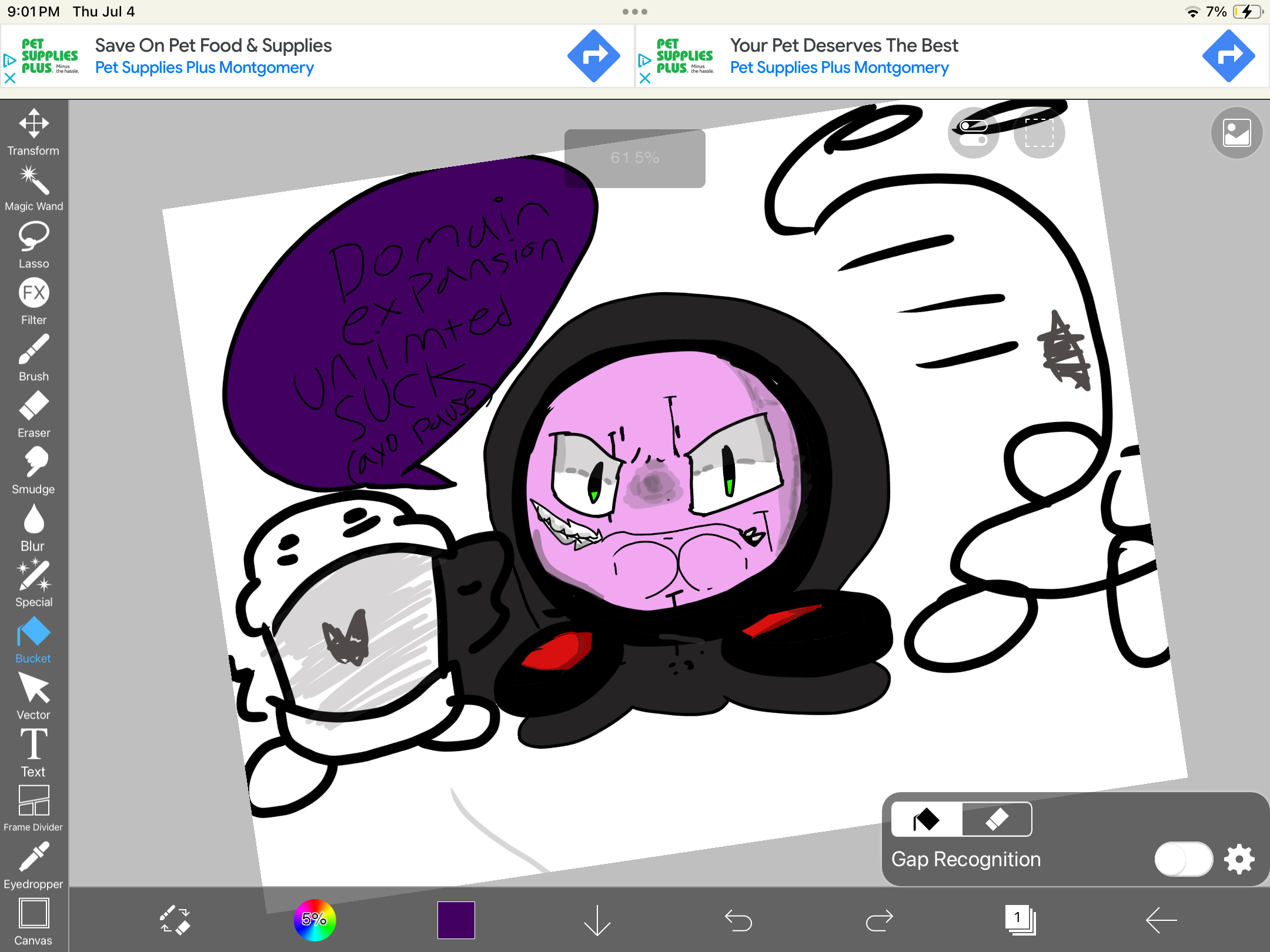Select the Eyedropper tool

[34, 866]
